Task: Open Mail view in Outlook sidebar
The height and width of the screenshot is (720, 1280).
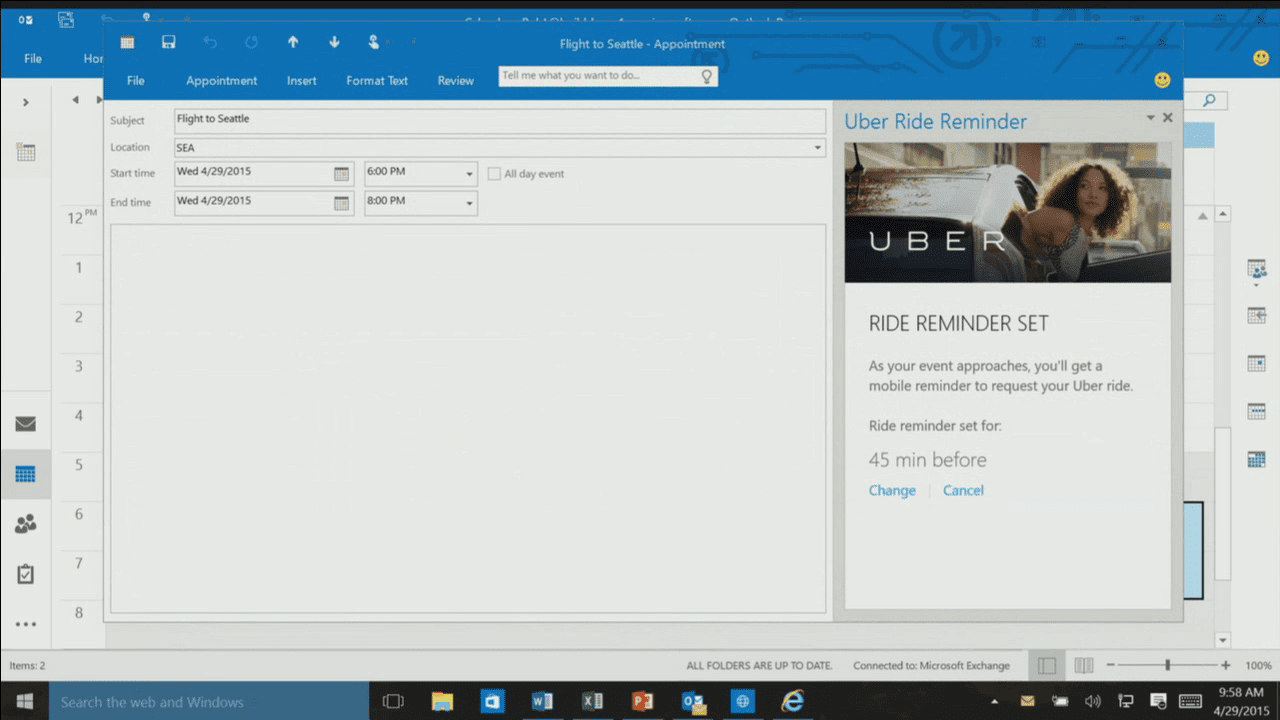Action: pyautogui.click(x=26, y=424)
